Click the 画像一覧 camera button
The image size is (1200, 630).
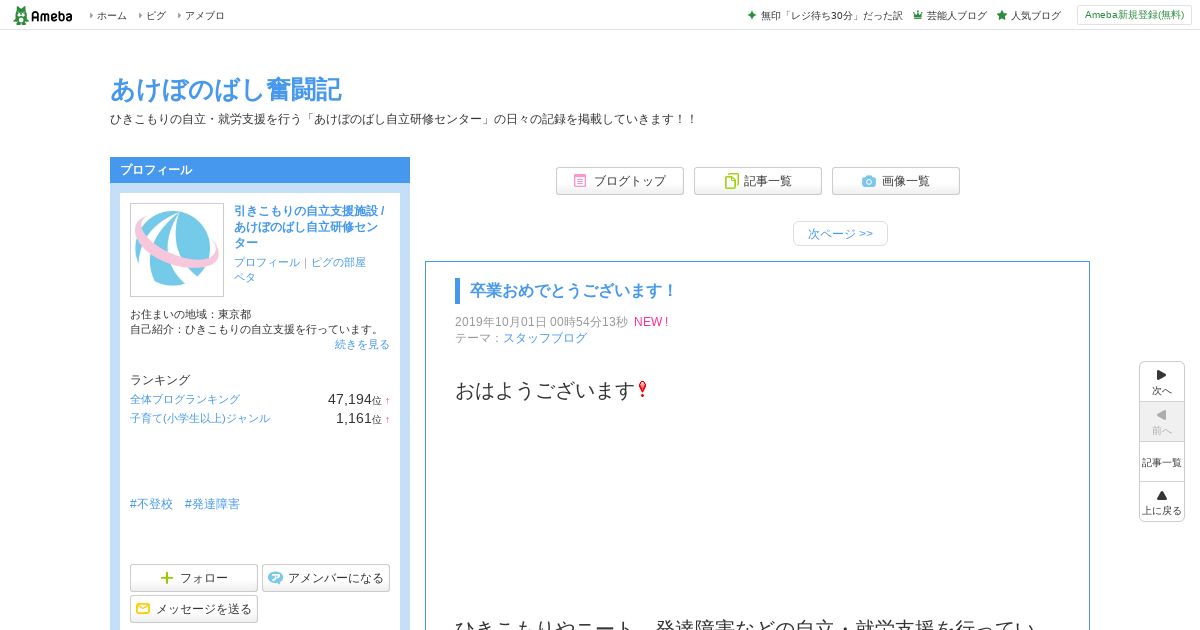coord(896,181)
